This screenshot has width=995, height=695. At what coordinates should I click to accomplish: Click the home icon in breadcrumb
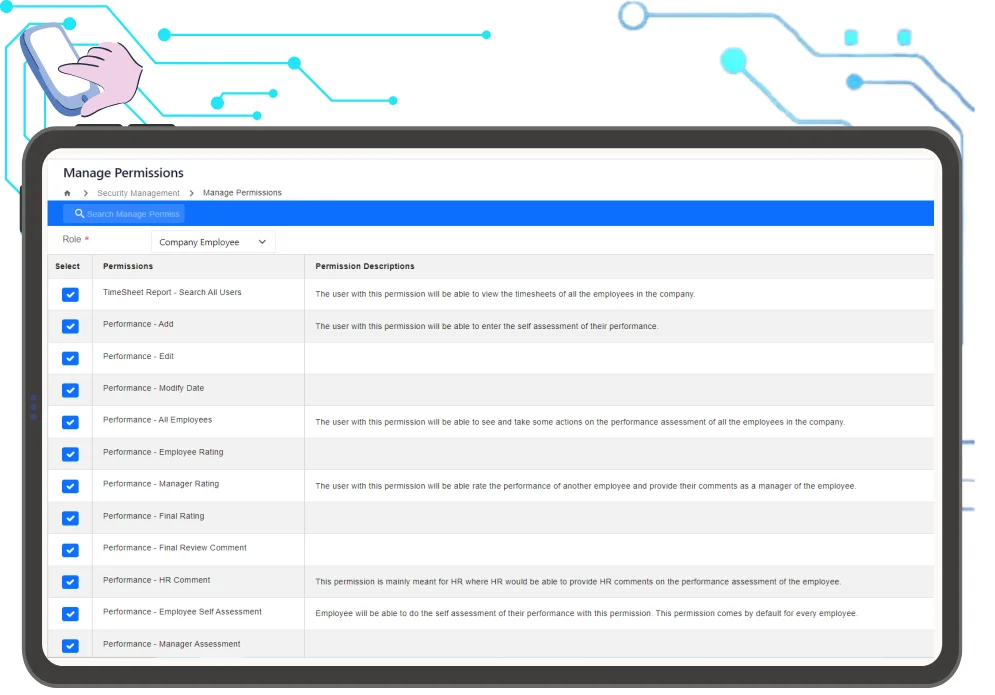pos(67,193)
